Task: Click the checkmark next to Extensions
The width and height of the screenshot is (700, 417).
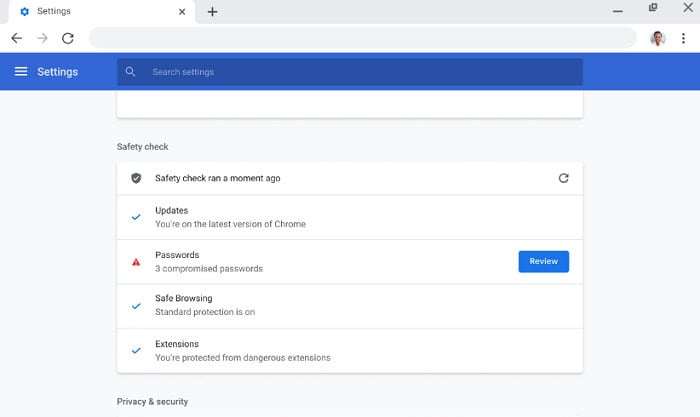Action: (136, 350)
